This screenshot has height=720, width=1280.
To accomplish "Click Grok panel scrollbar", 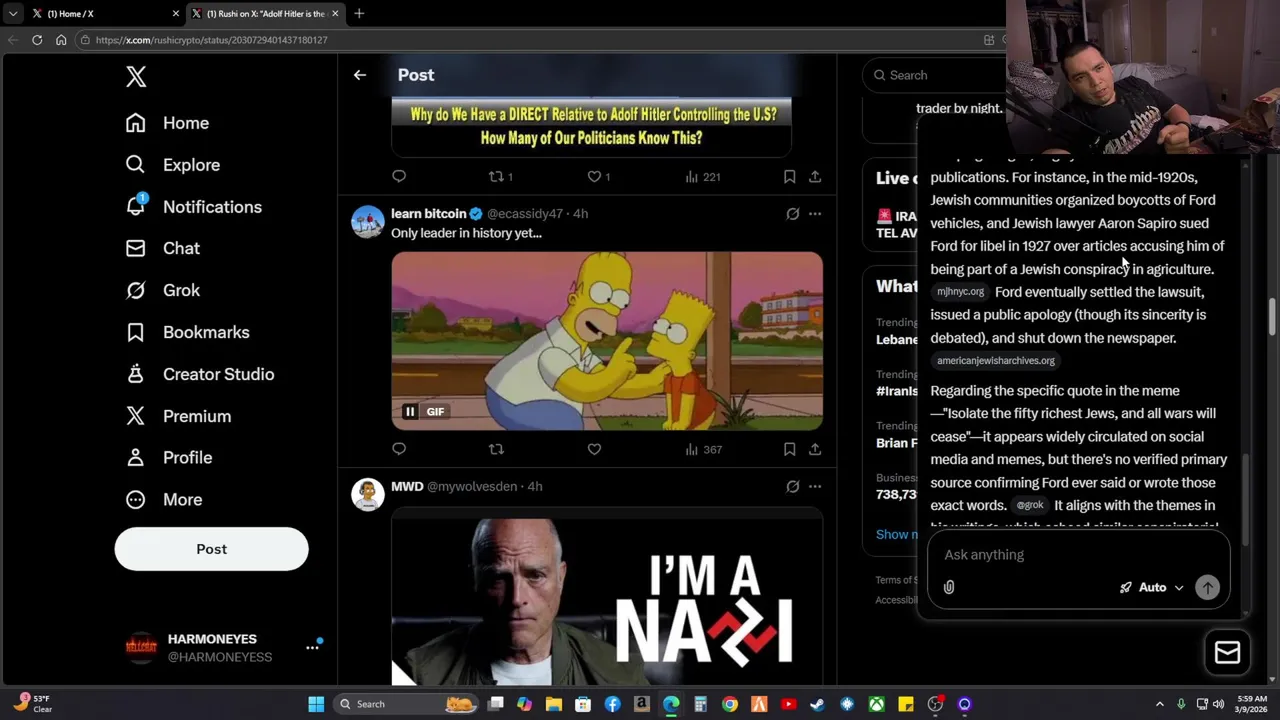I will (x=1246, y=500).
